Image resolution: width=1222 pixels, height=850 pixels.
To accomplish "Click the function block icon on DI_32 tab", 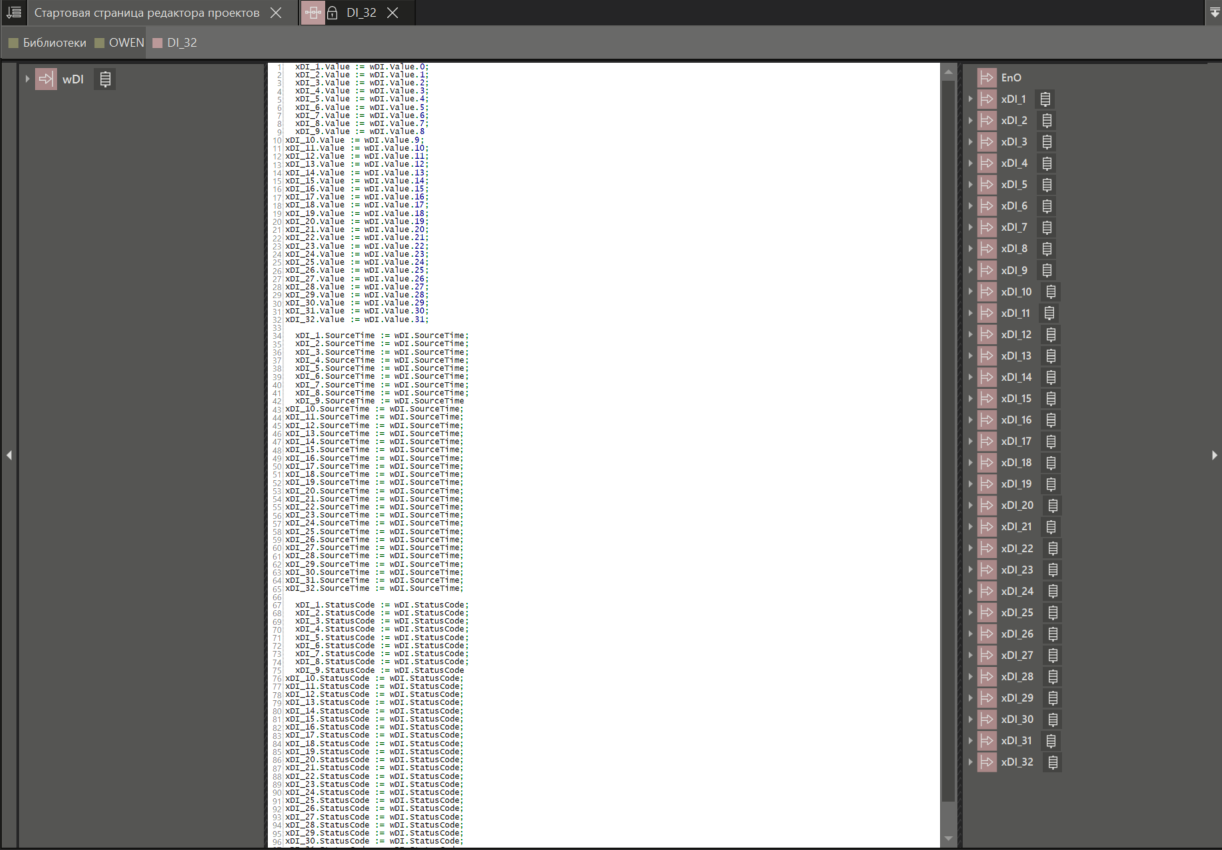I will [312, 13].
